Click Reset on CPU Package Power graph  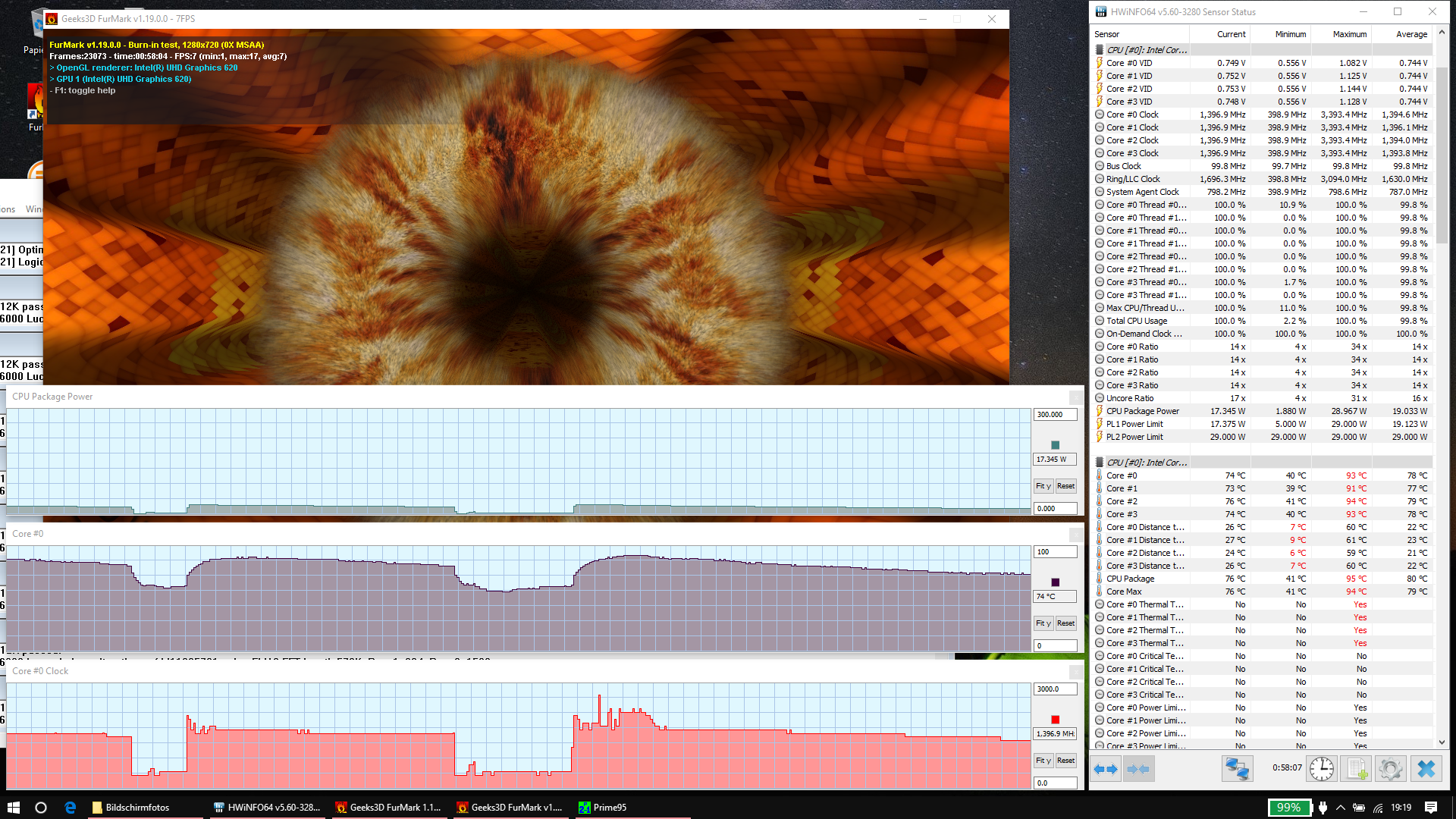coord(1065,486)
